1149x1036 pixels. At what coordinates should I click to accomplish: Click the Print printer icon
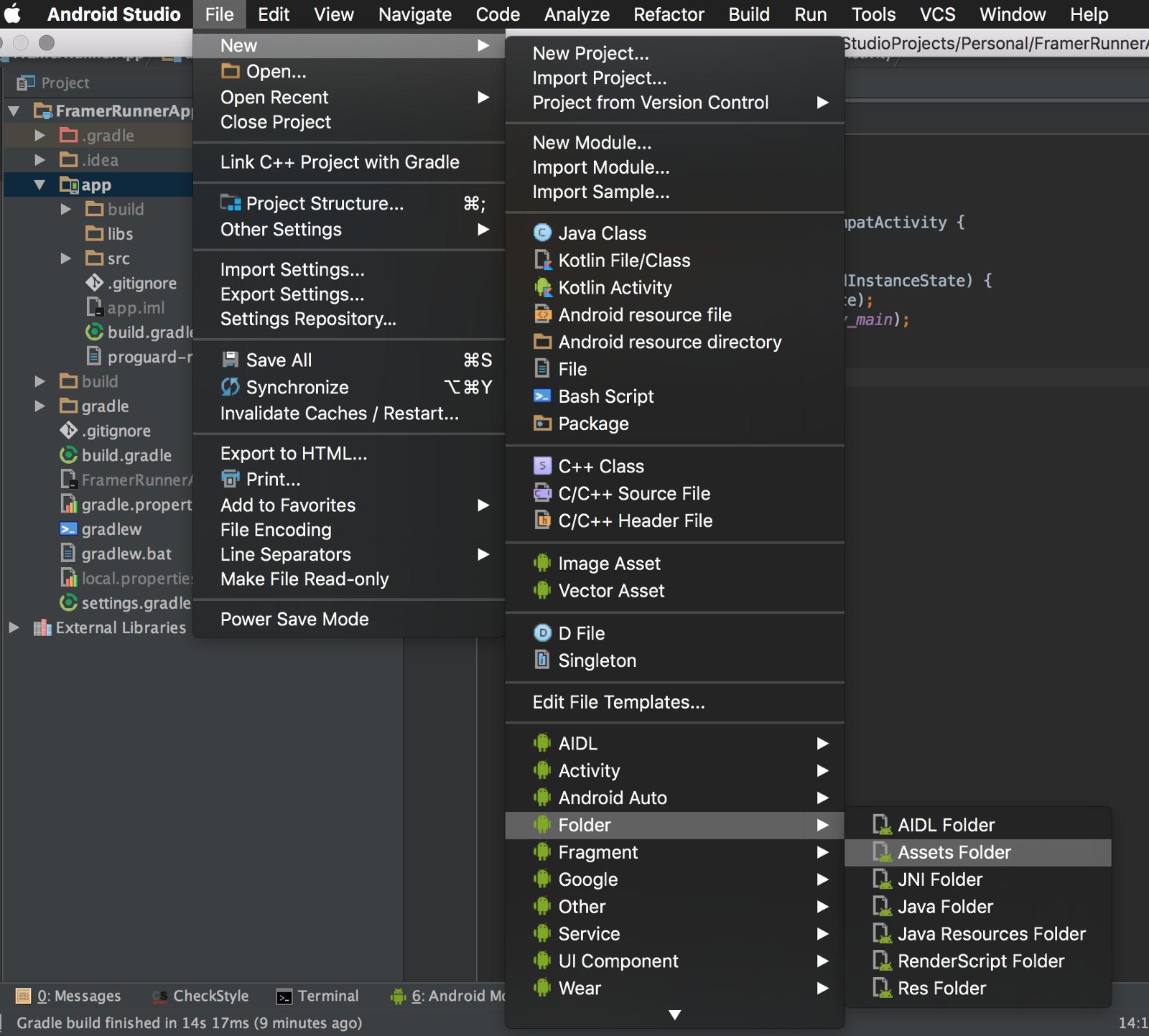pyautogui.click(x=230, y=479)
